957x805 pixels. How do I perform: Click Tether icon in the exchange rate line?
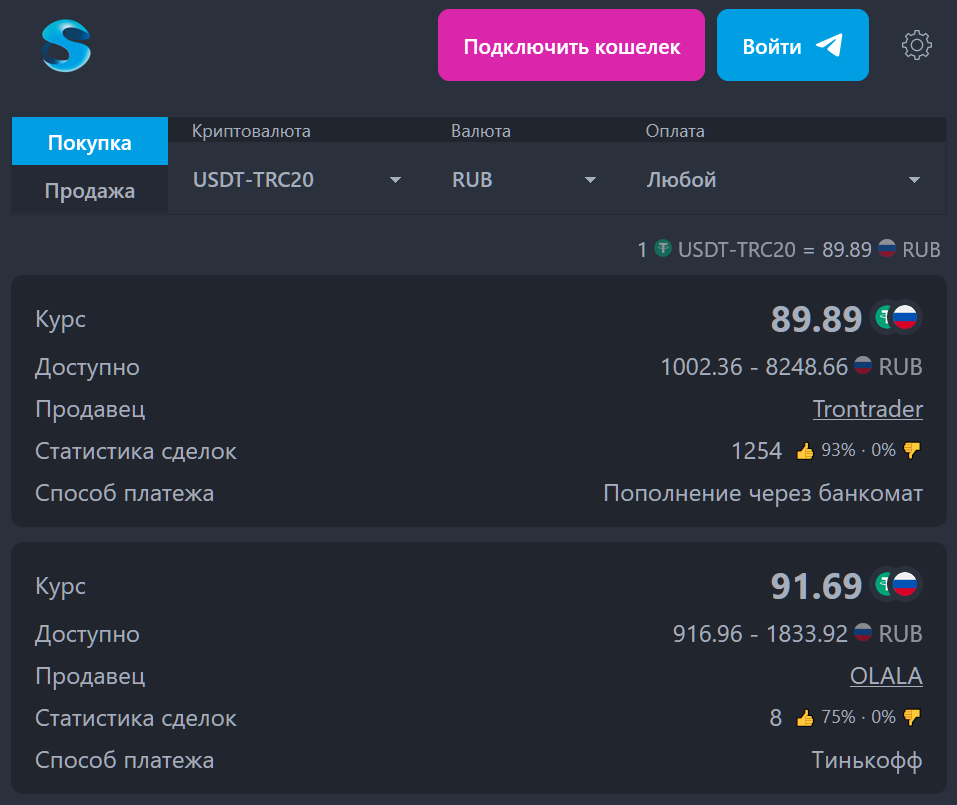click(x=663, y=248)
